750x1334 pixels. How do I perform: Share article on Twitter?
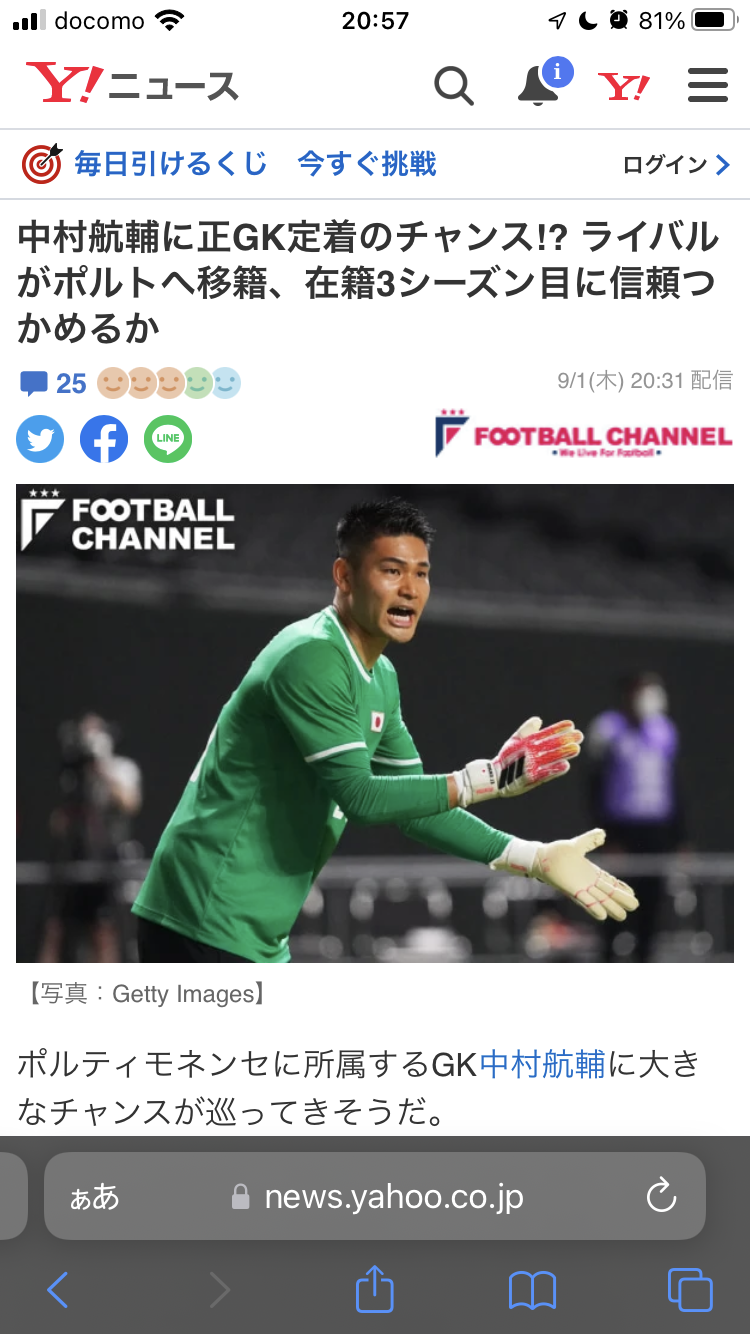(40, 439)
